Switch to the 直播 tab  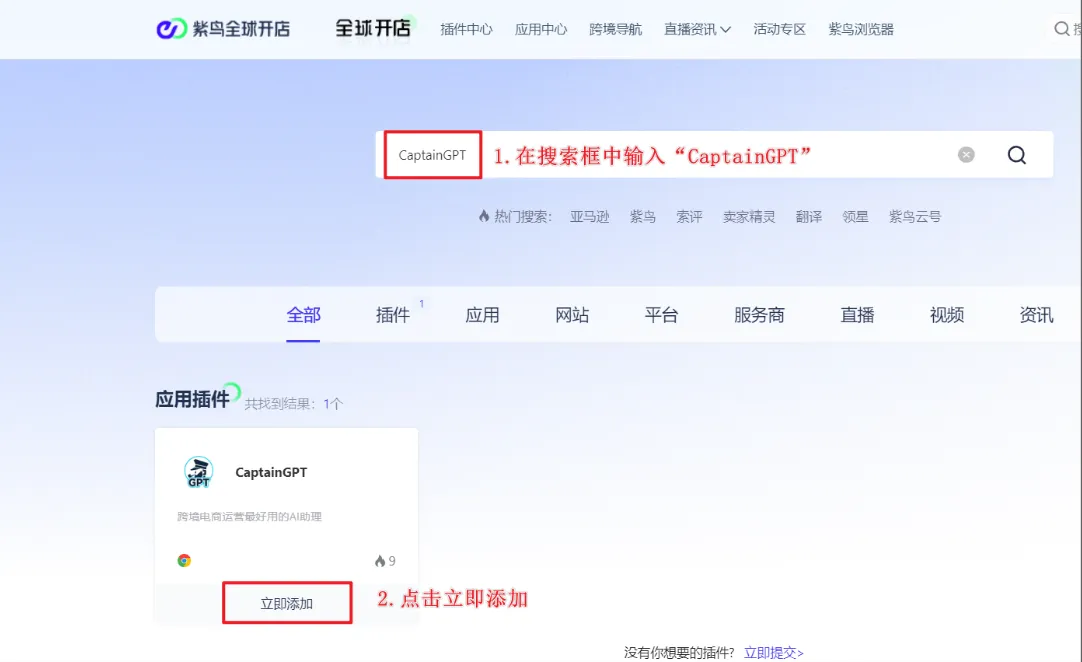tap(857, 315)
